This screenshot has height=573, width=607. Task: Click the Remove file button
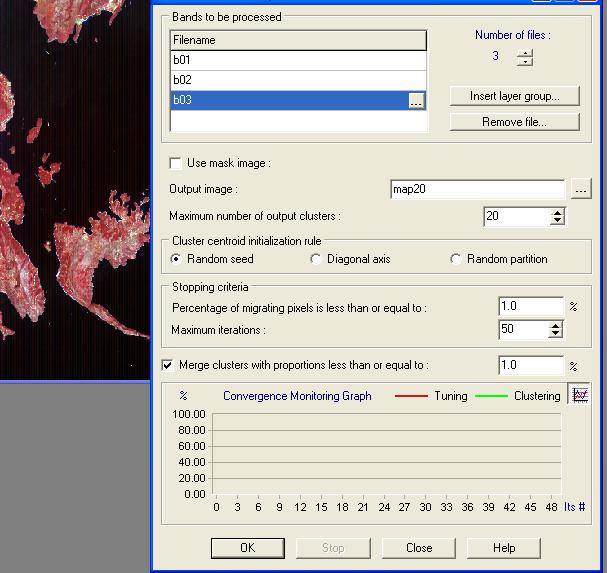point(514,122)
